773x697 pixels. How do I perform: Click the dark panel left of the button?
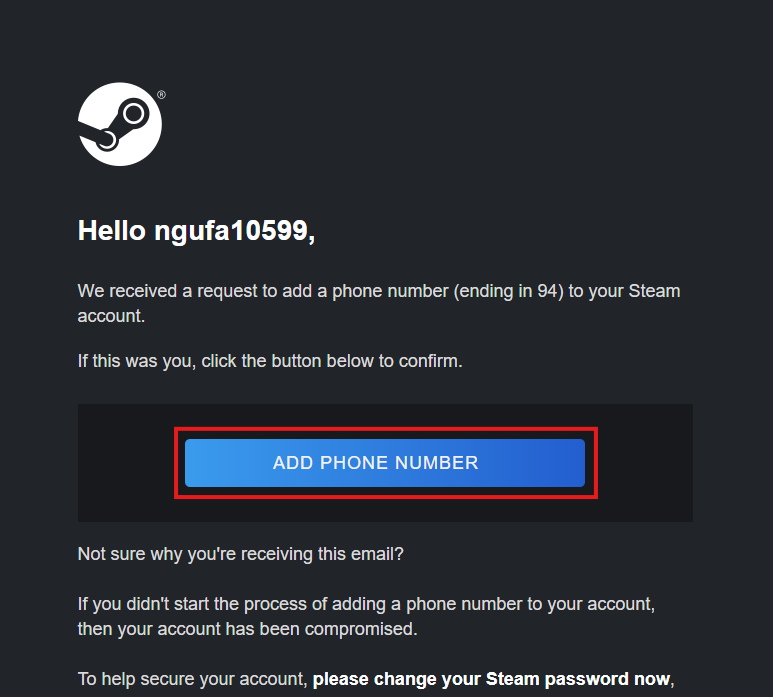(x=126, y=462)
